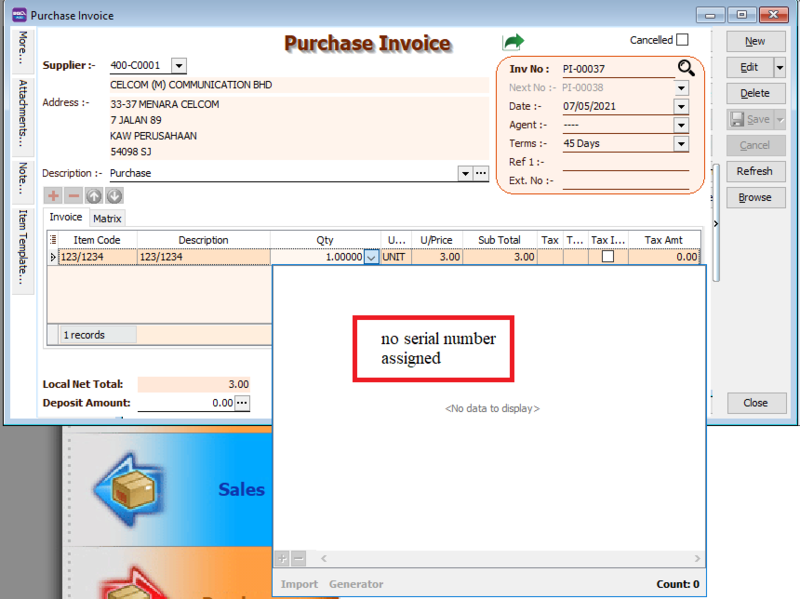Click the move row down arrow icon

(114, 195)
